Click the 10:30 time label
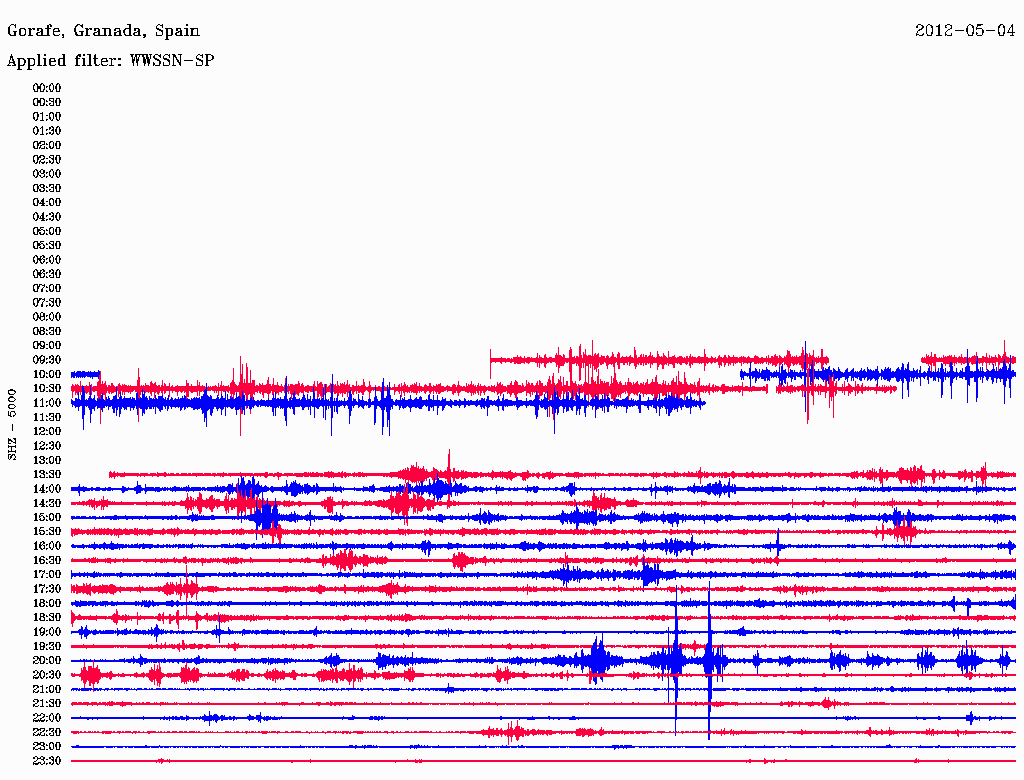The width and height of the screenshot is (1024, 780). tap(47, 389)
